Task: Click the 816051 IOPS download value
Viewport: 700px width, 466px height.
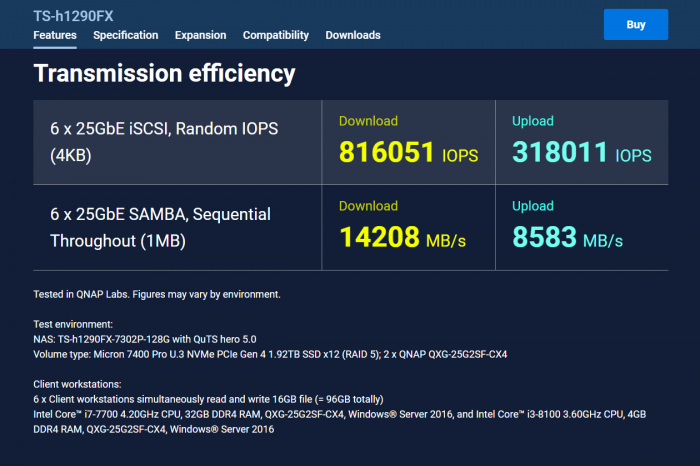Action: click(x=408, y=152)
